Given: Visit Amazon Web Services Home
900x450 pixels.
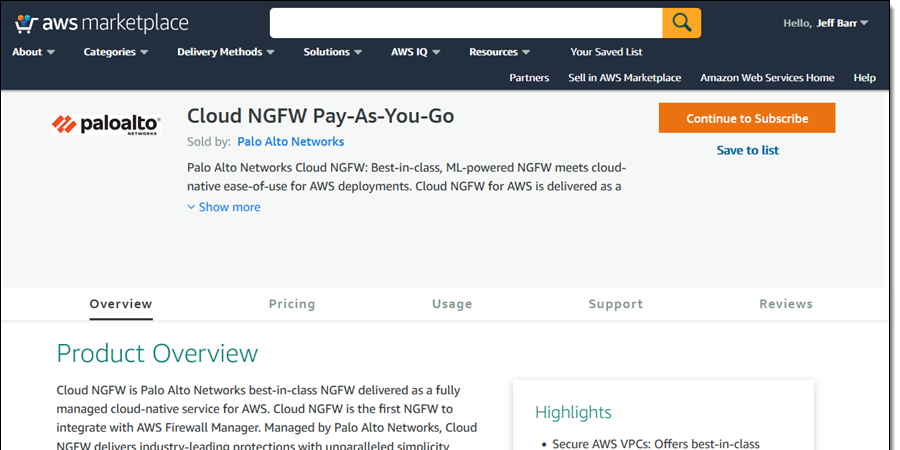Looking at the screenshot, I should click(x=767, y=78).
